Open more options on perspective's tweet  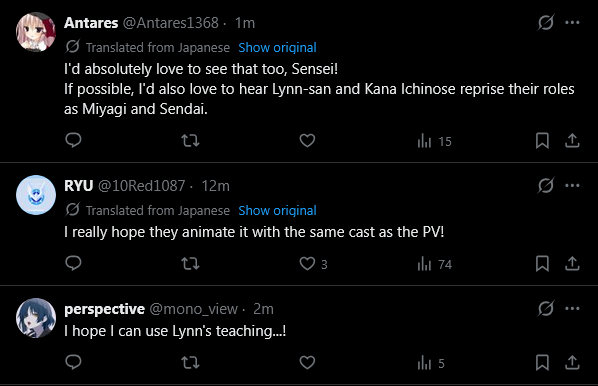(572, 308)
